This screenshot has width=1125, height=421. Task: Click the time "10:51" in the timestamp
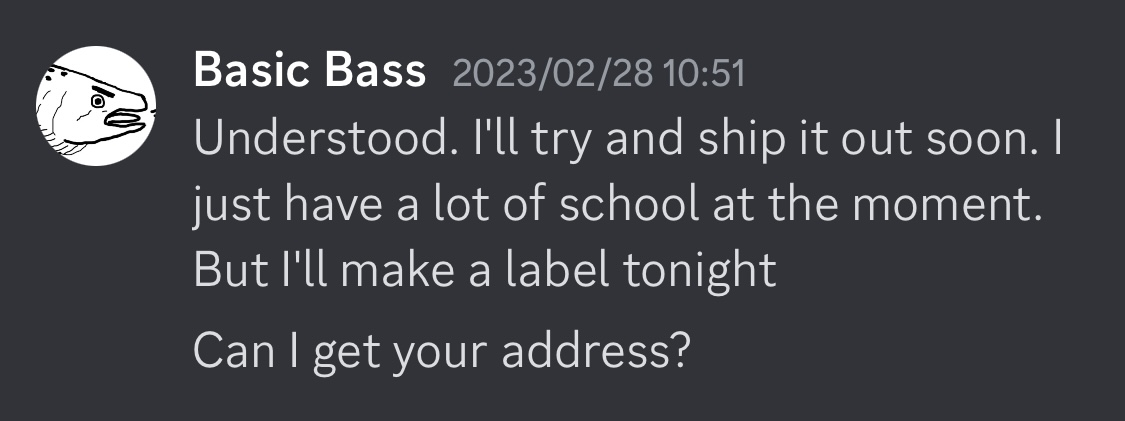(705, 75)
